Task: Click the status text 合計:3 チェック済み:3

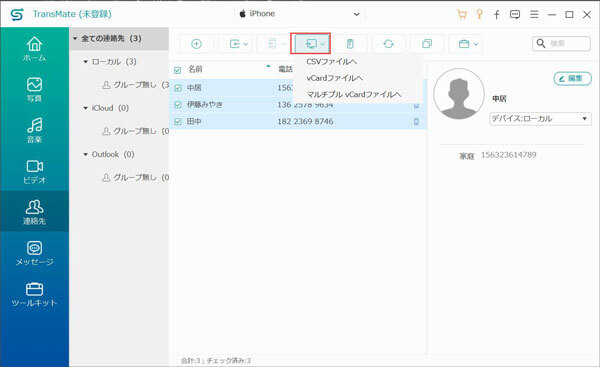Action: [x=216, y=360]
